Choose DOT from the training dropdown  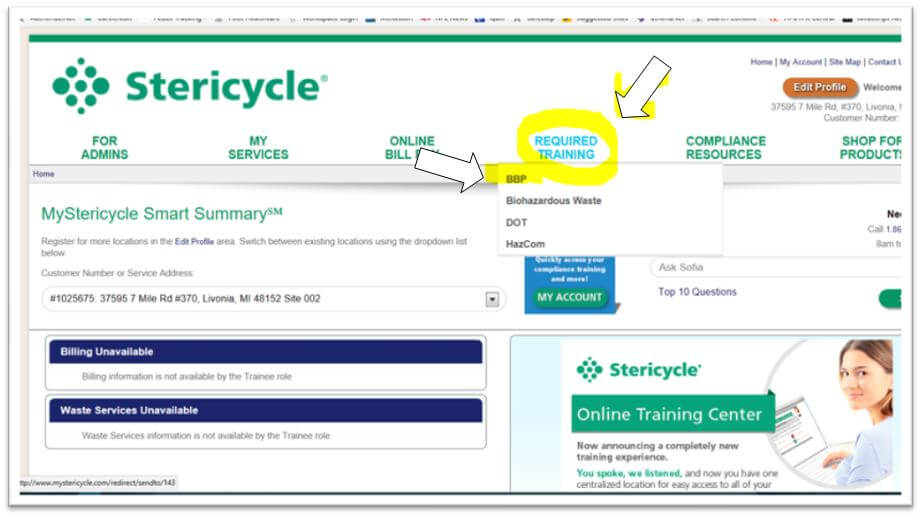[x=516, y=223]
